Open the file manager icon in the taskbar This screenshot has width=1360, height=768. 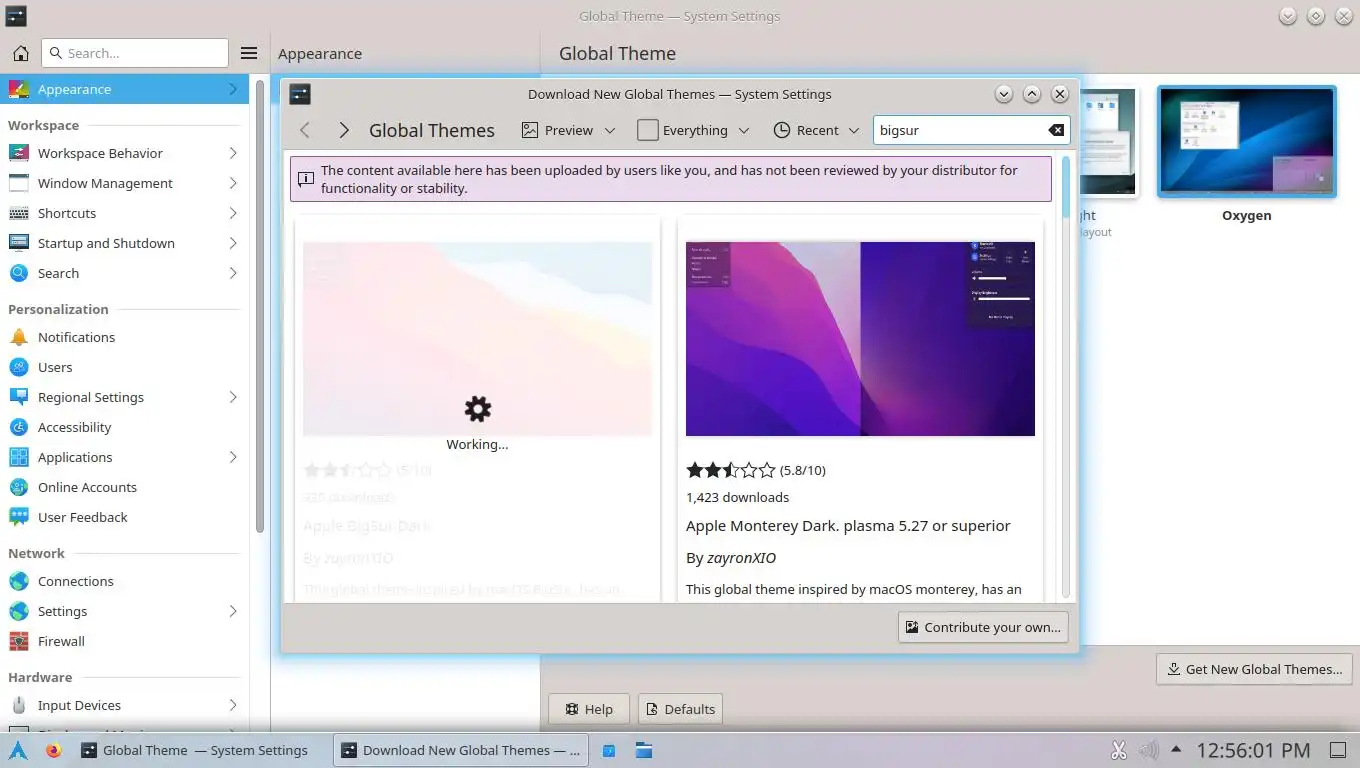click(643, 750)
